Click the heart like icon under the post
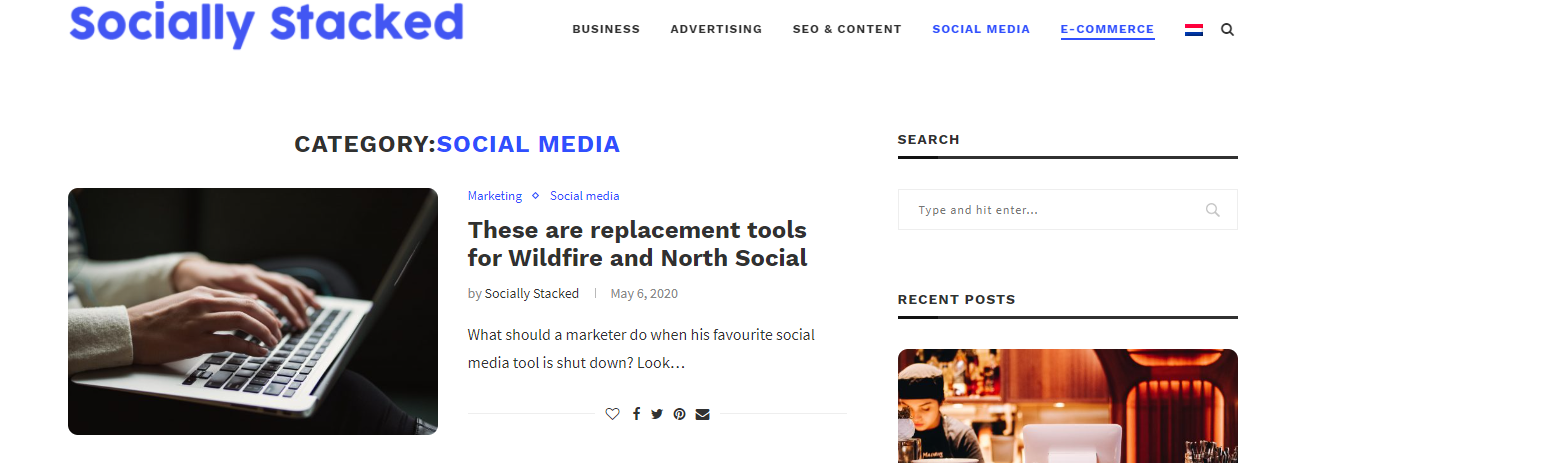1552x463 pixels. 612,414
